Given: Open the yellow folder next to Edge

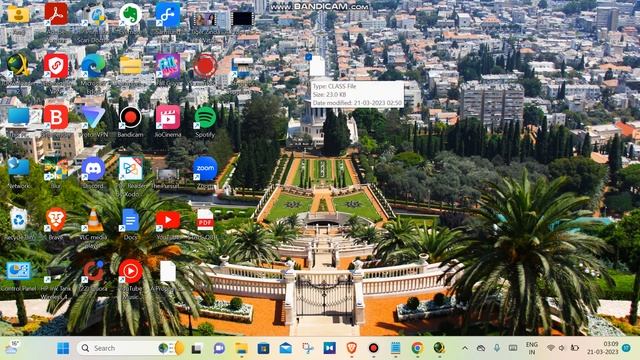Looking at the screenshot, I should pos(130,66).
